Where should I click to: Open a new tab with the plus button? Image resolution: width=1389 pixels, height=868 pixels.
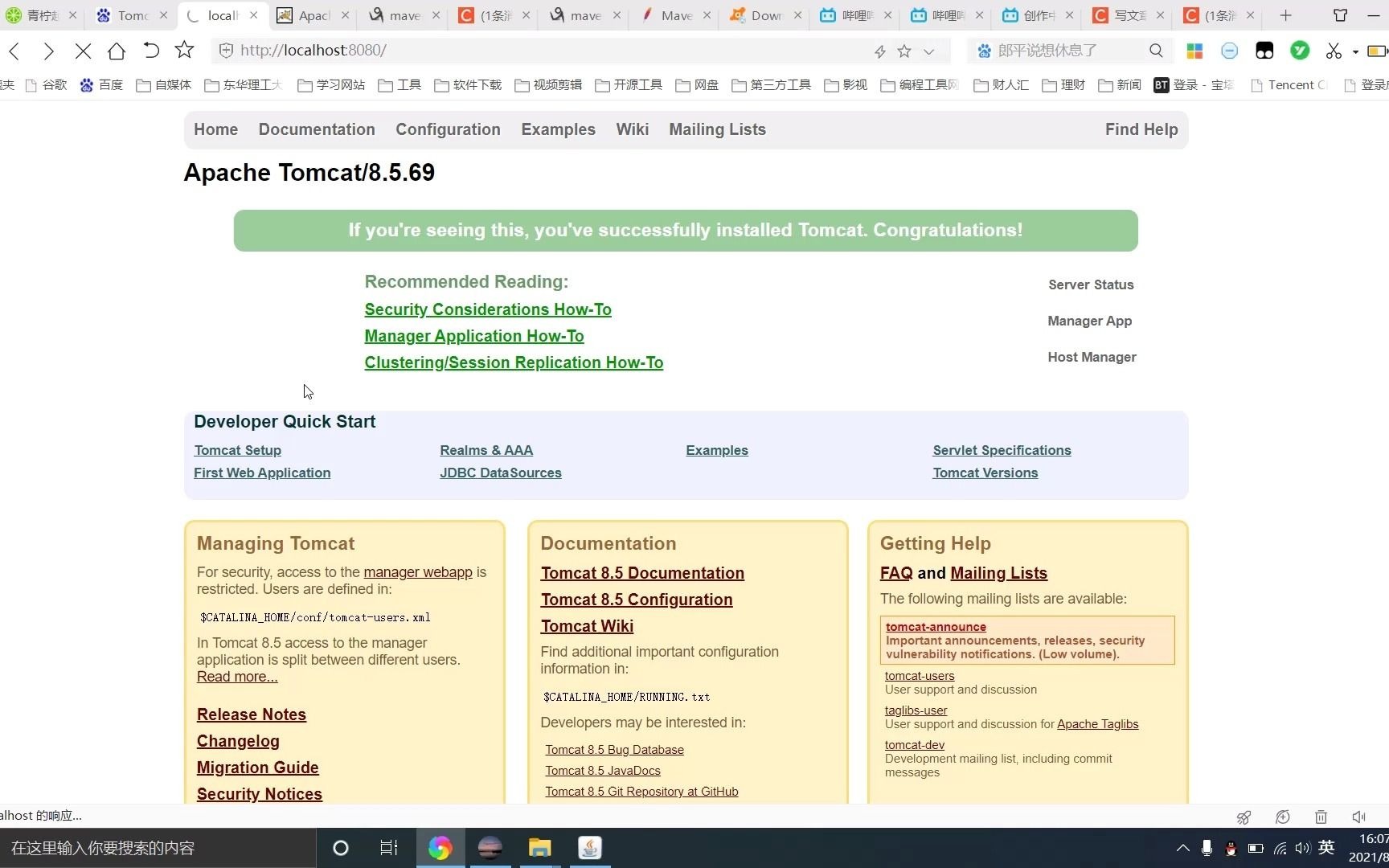tap(1285, 15)
